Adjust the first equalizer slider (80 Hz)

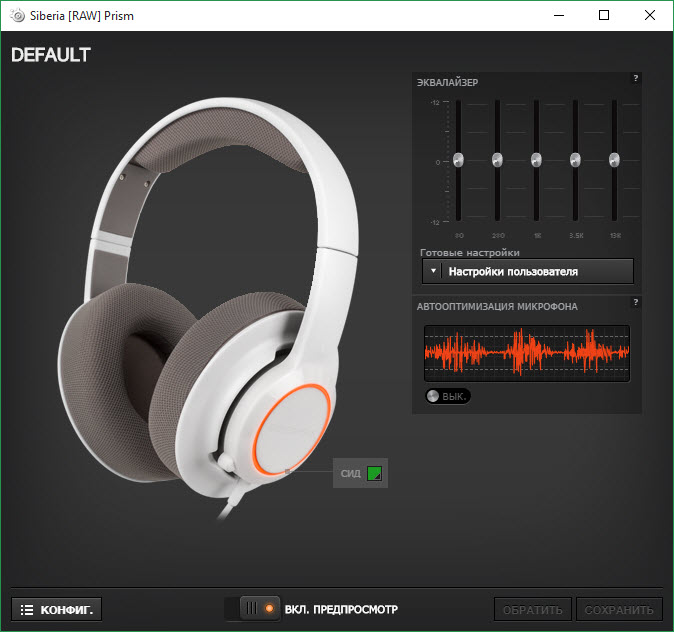coord(458,160)
